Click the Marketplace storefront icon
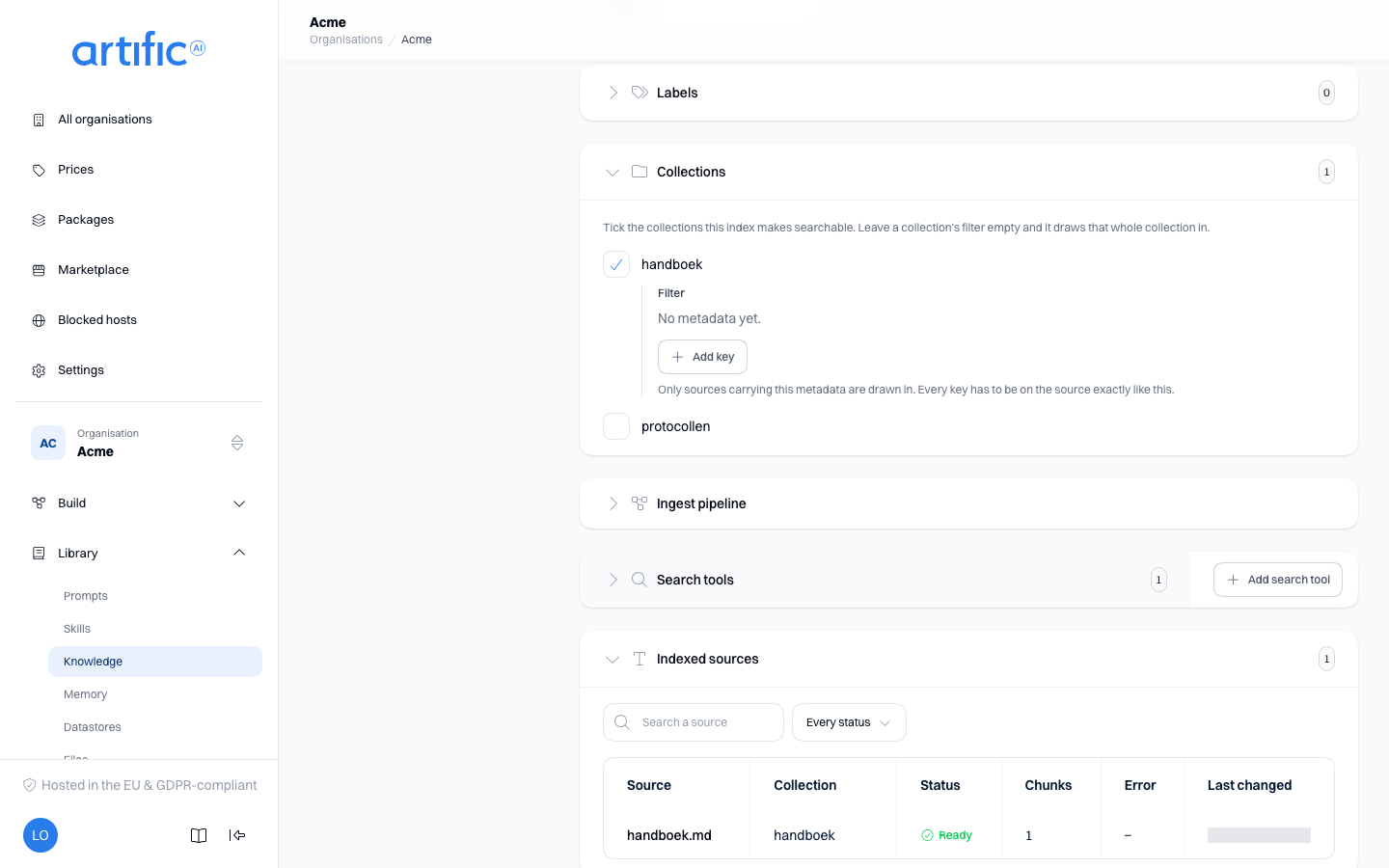This screenshot has height=868, width=1389. pos(39,270)
